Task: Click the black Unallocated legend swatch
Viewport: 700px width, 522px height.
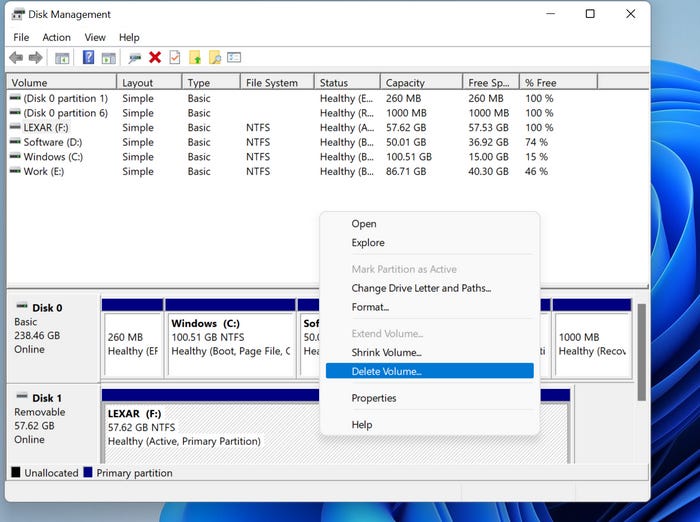Action: pyautogui.click(x=16, y=472)
